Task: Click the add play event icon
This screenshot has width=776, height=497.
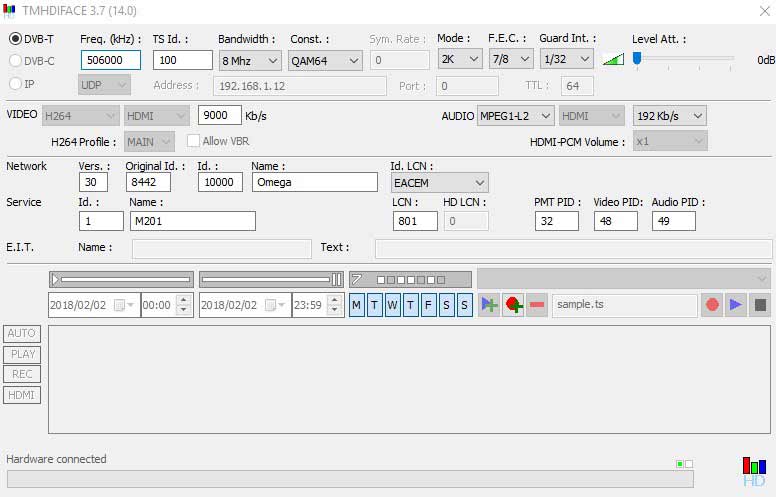Action: pyautogui.click(x=490, y=305)
